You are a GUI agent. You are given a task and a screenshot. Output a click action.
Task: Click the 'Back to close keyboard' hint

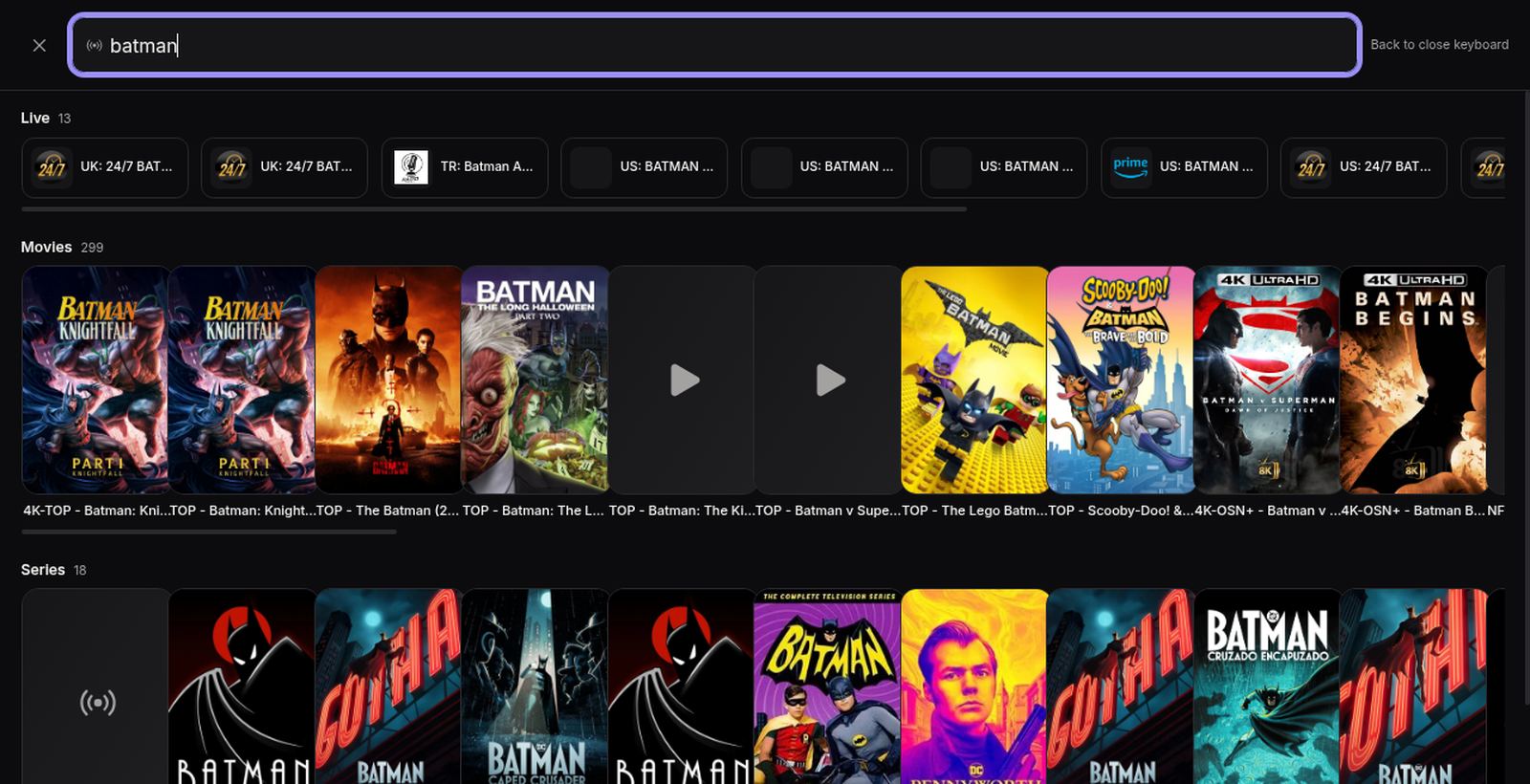[1439, 45]
